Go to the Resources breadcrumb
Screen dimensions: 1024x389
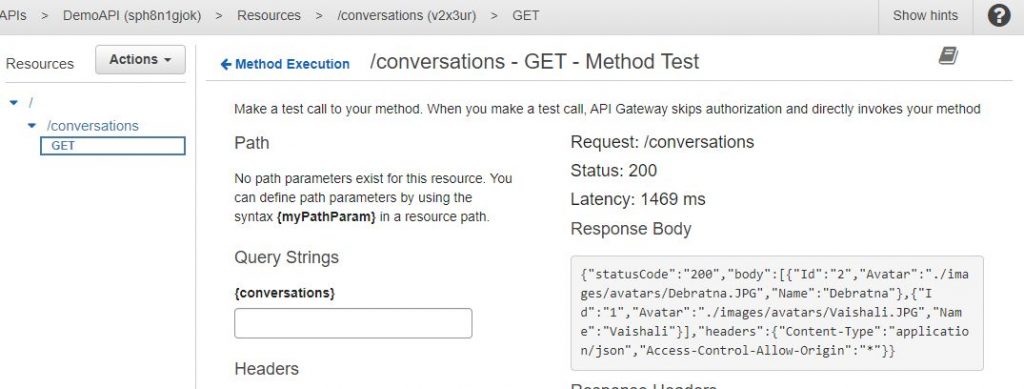coord(269,15)
